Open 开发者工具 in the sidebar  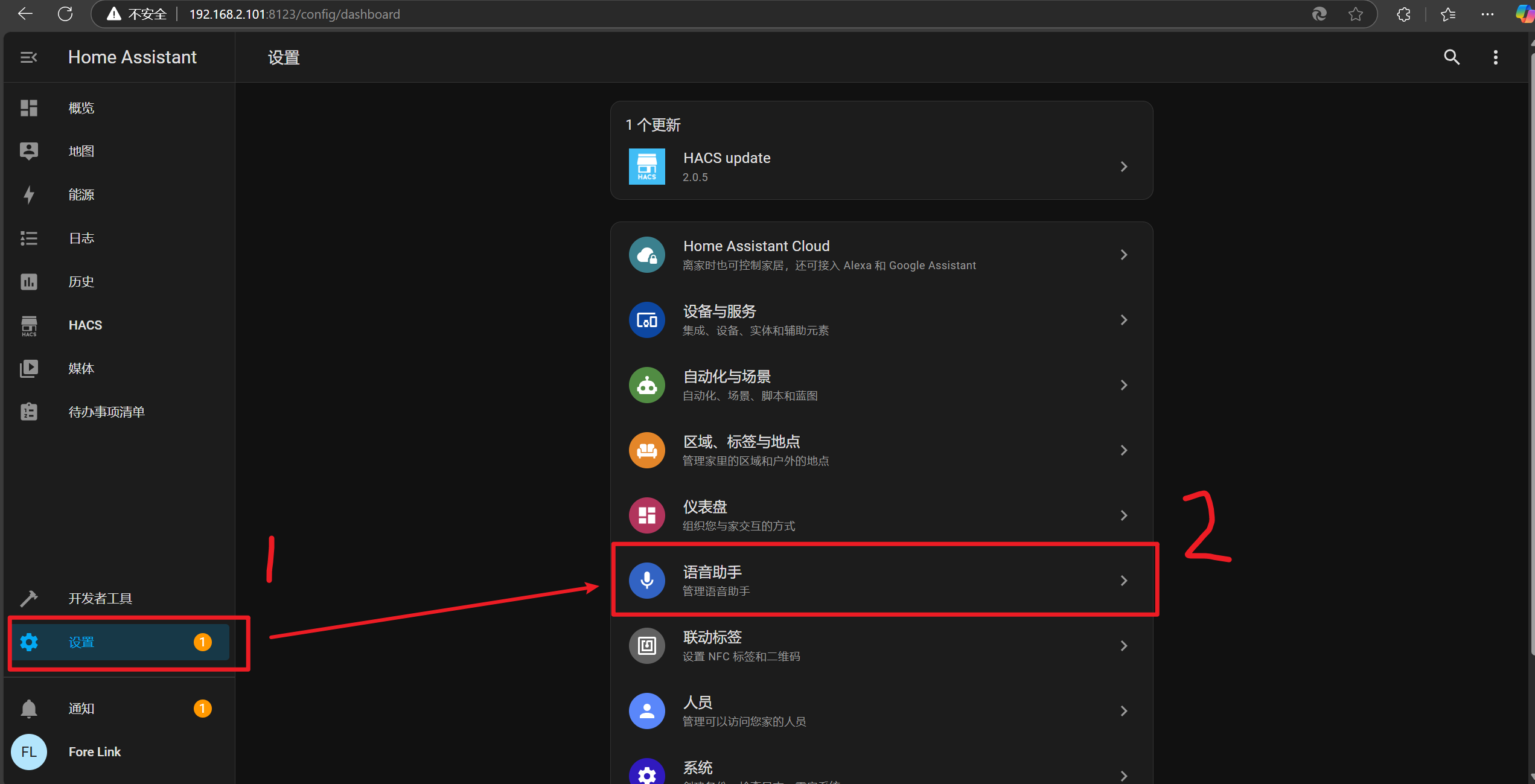[x=100, y=599]
